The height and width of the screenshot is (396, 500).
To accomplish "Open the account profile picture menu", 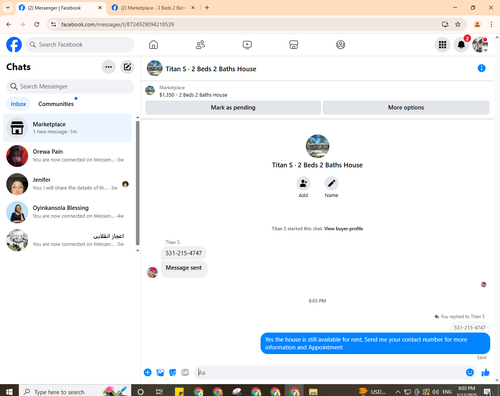I will pyautogui.click(x=480, y=45).
